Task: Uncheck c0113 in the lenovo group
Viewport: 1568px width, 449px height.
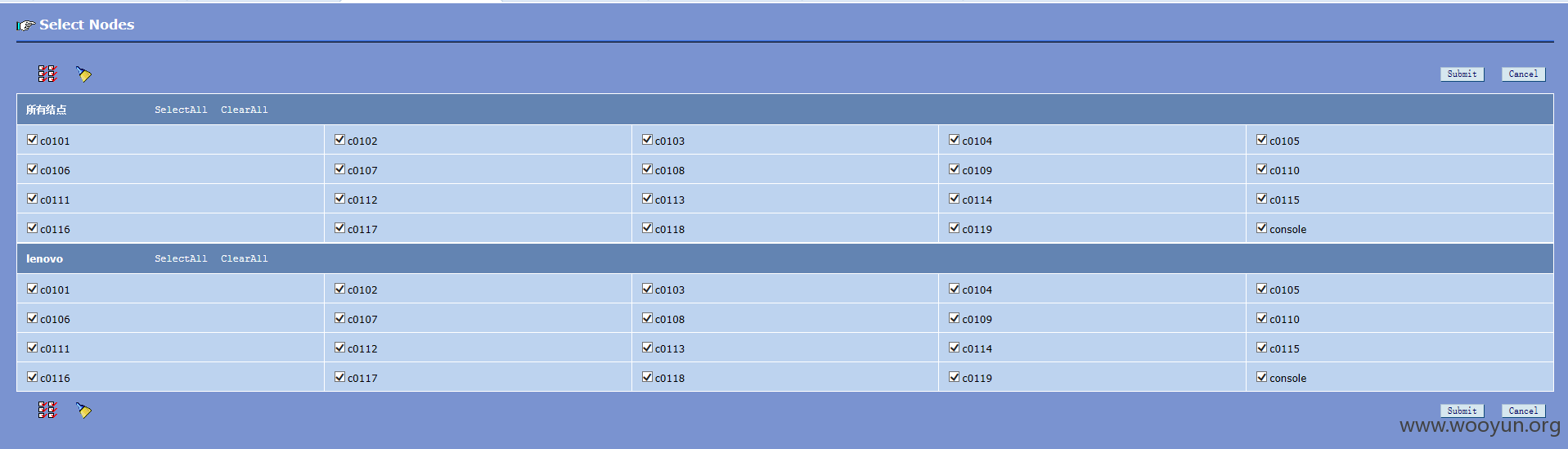Action: [x=647, y=348]
